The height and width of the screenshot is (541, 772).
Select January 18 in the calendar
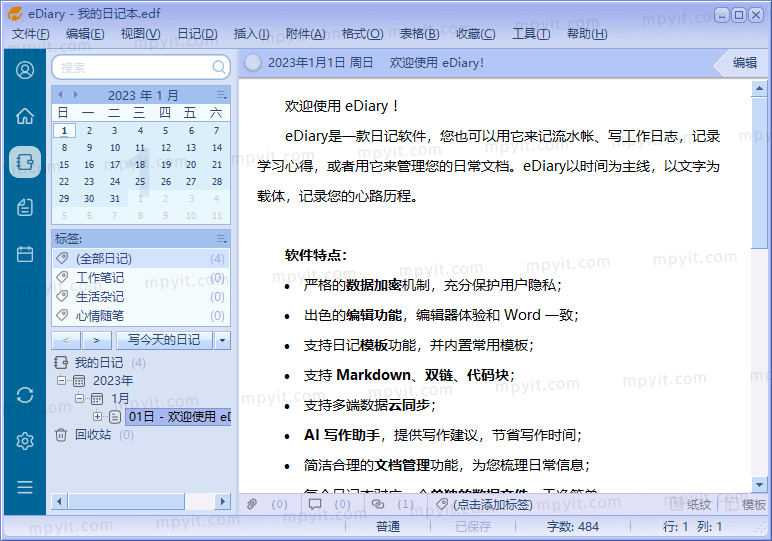(140, 164)
